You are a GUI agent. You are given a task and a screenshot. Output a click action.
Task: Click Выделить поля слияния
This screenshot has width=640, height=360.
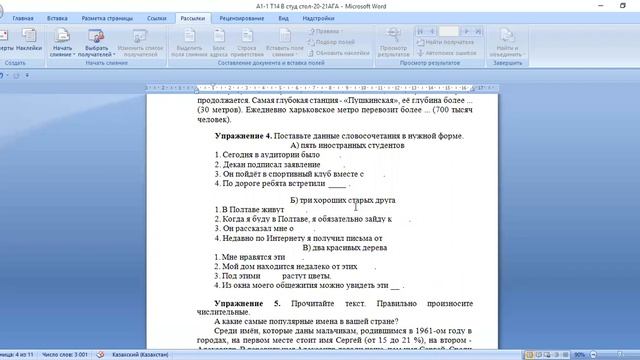coord(189,42)
